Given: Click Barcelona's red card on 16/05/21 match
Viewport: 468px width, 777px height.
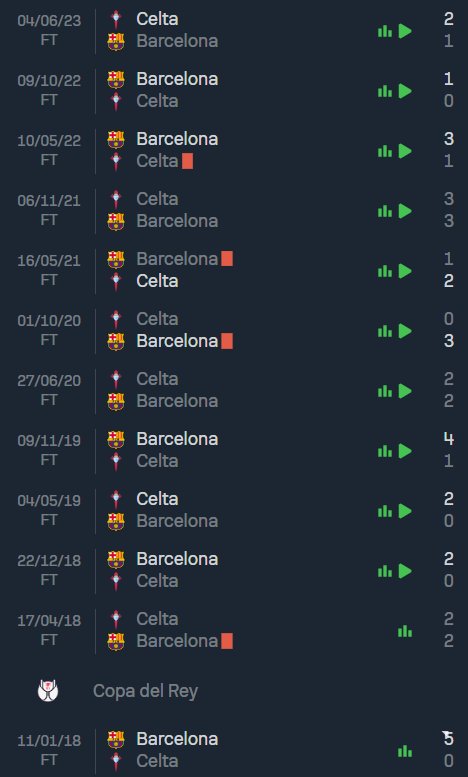Looking at the screenshot, I should coord(227,259).
